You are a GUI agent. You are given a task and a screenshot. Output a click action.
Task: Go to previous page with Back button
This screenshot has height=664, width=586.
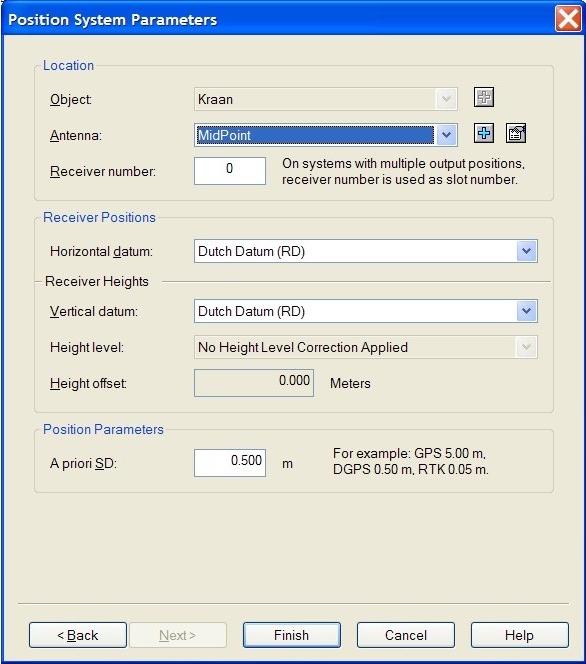point(78,635)
